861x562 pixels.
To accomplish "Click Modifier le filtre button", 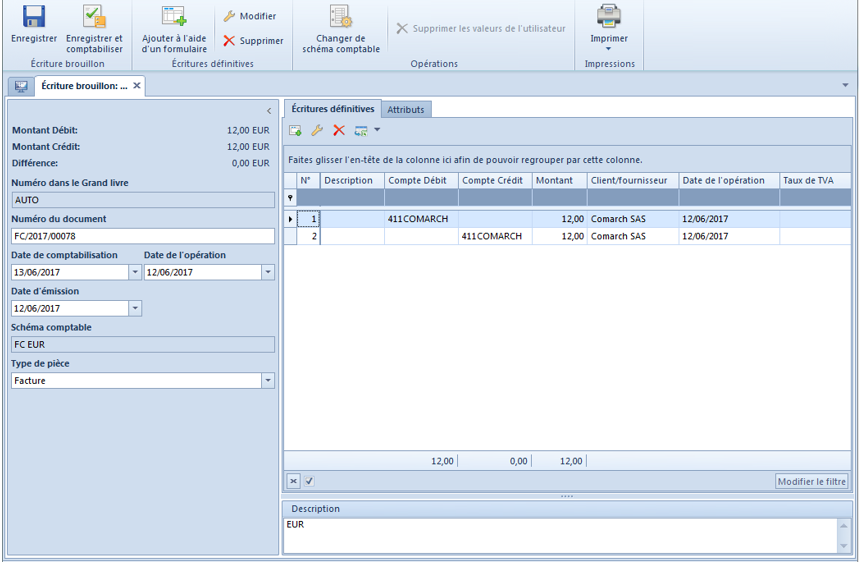I will [x=812, y=481].
